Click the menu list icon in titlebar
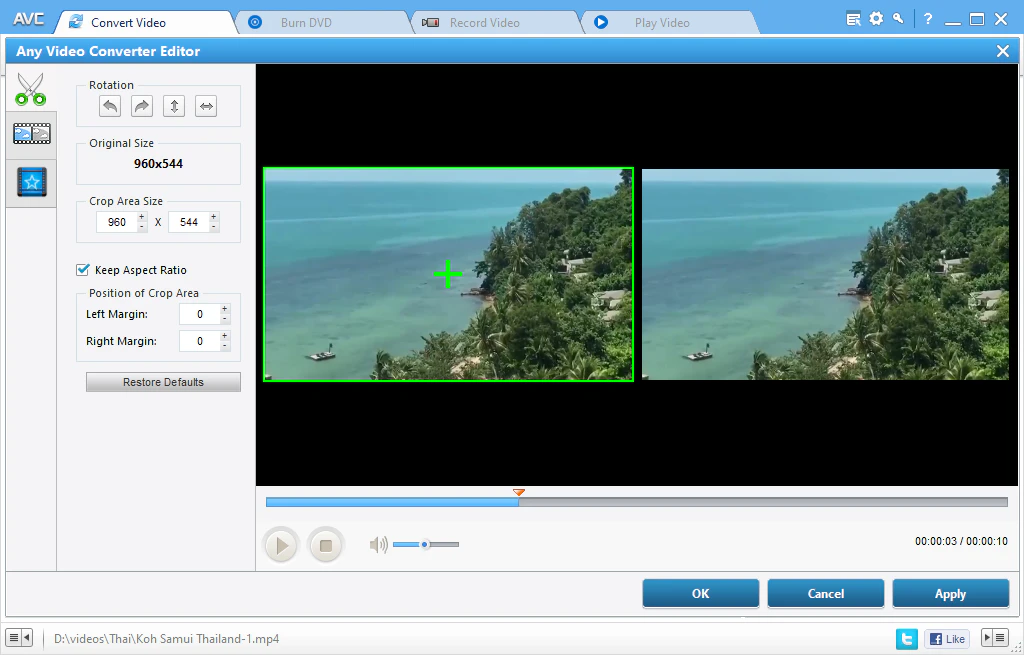 coord(853,17)
